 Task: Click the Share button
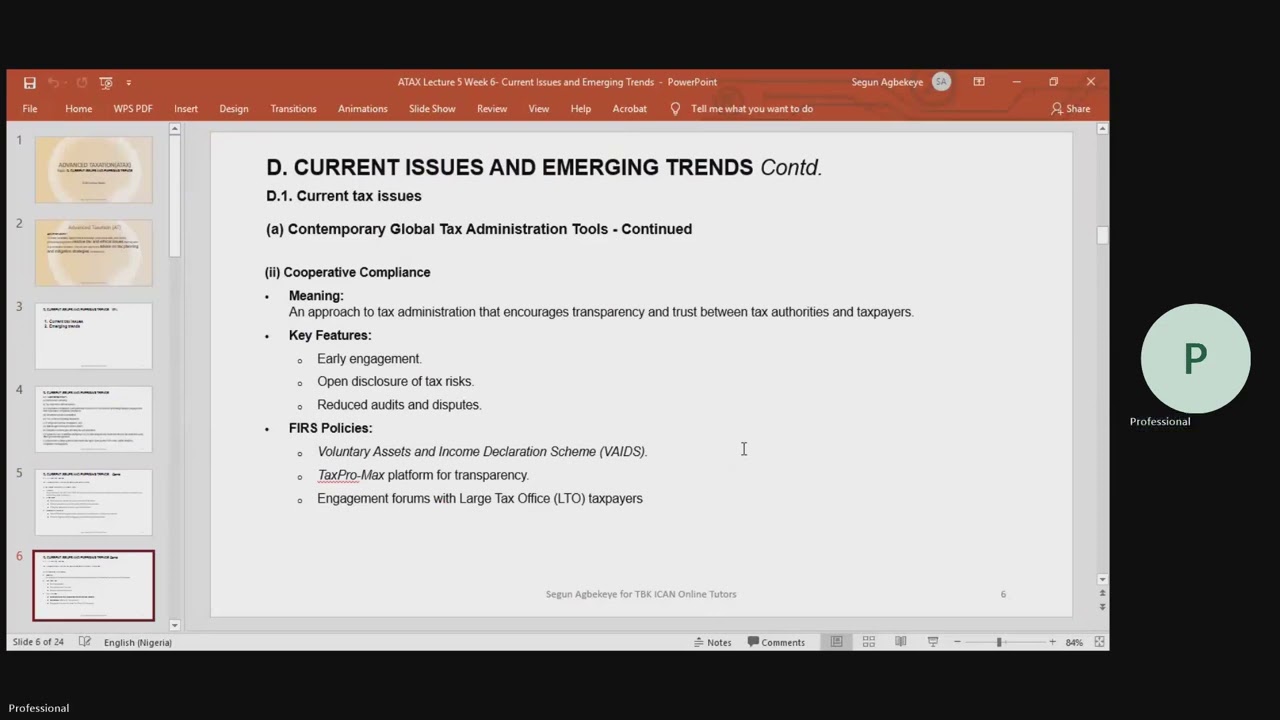tap(1071, 109)
